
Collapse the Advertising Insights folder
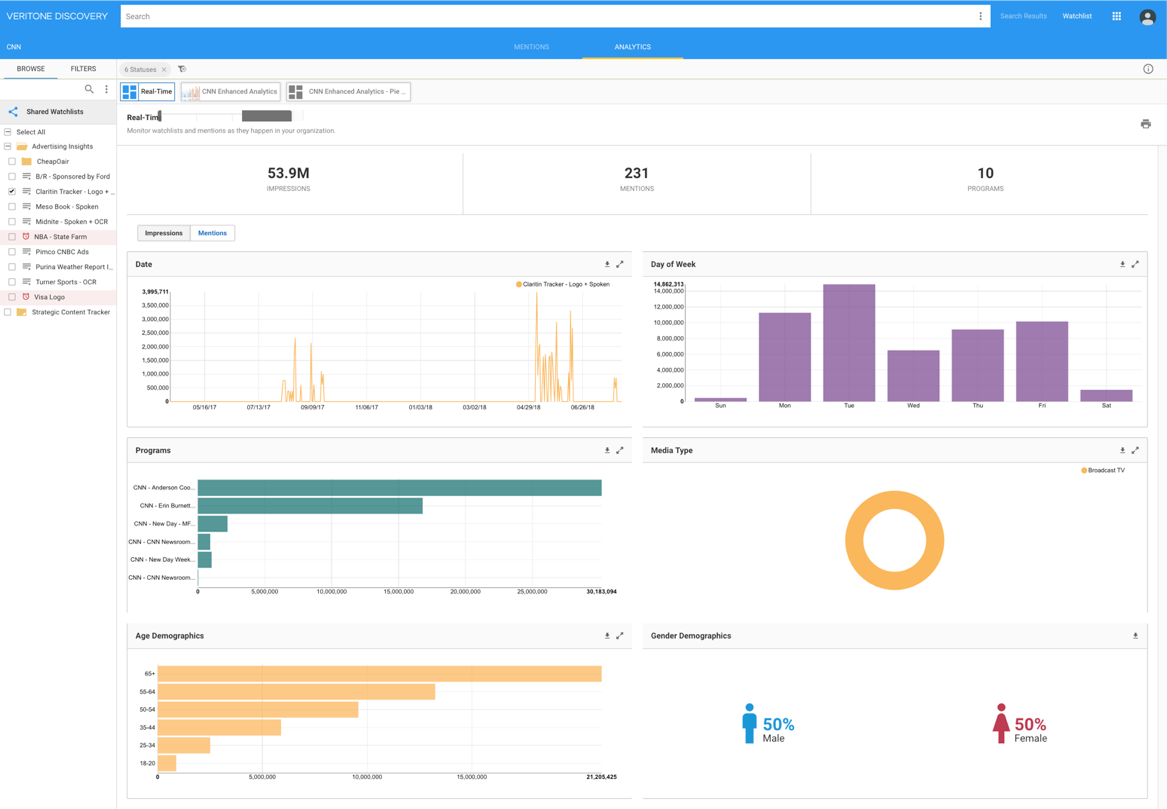[x=8, y=147]
